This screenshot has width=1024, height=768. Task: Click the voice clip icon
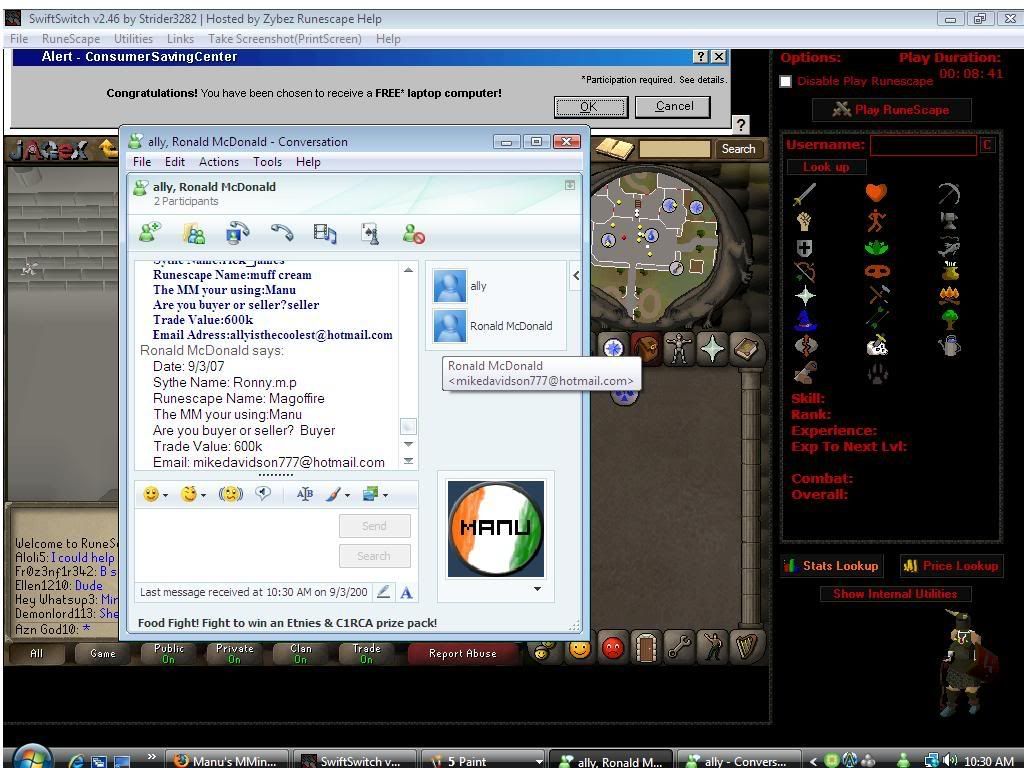263,494
